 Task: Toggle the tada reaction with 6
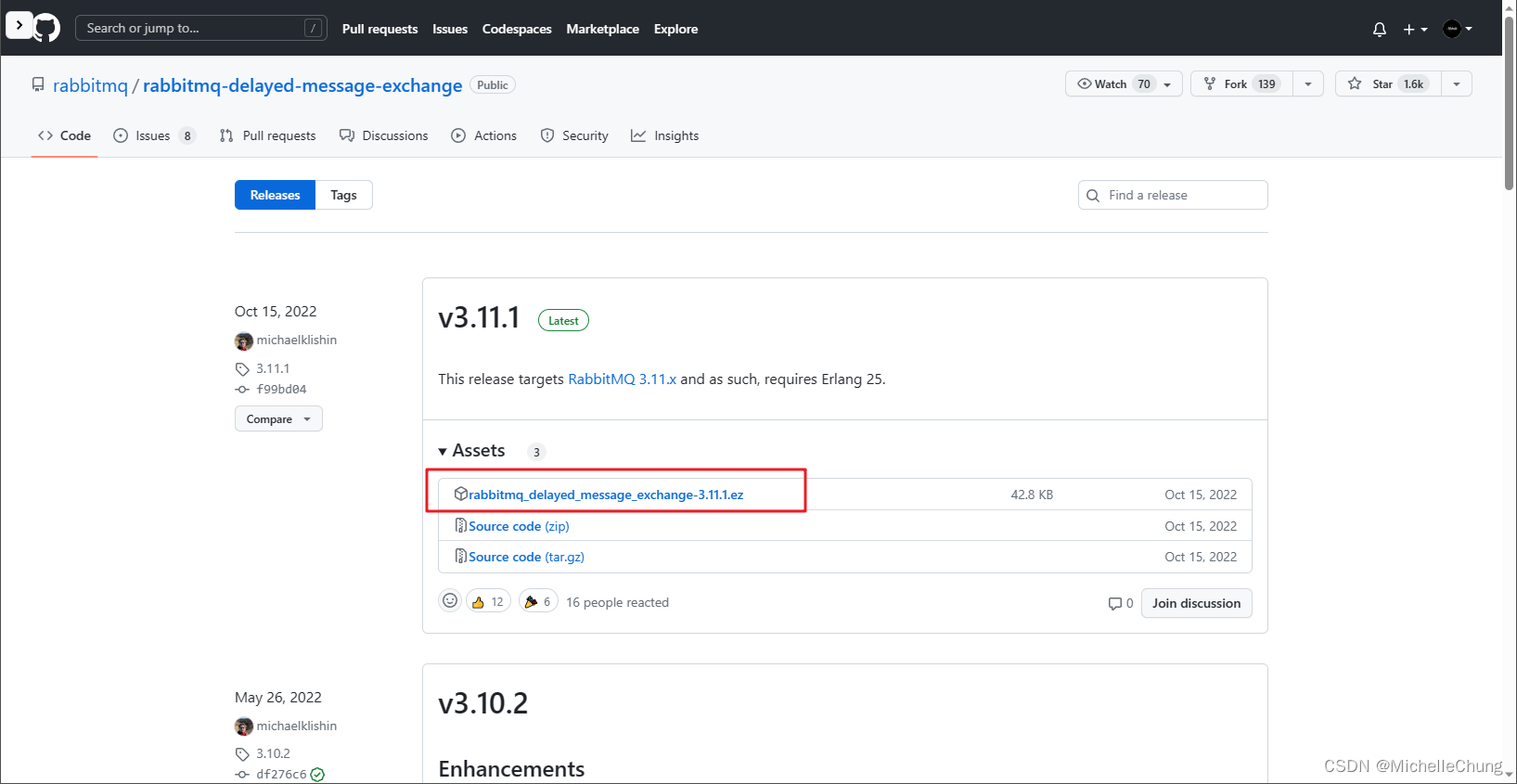[x=538, y=601]
